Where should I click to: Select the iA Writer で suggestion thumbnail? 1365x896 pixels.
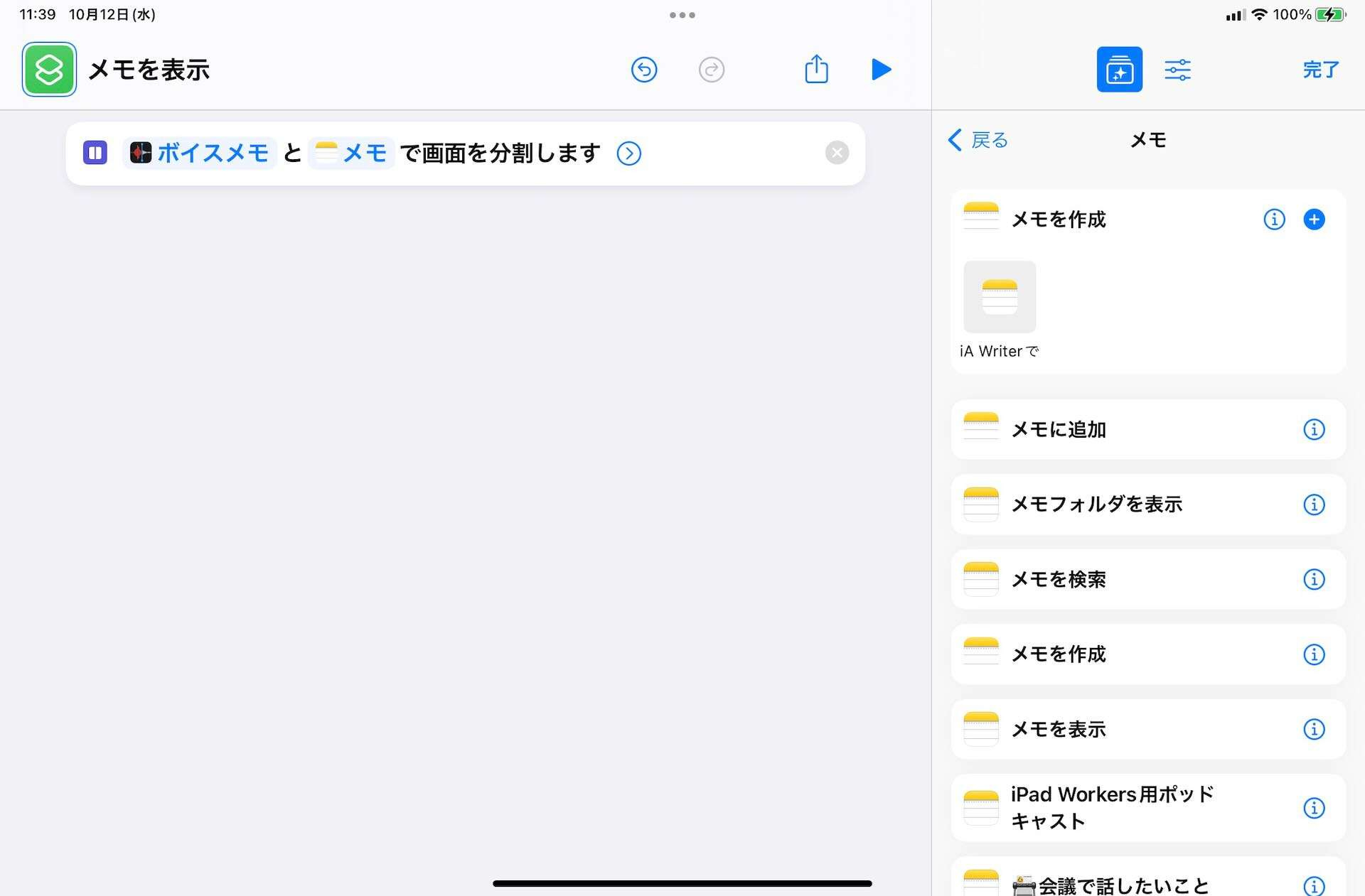999,297
